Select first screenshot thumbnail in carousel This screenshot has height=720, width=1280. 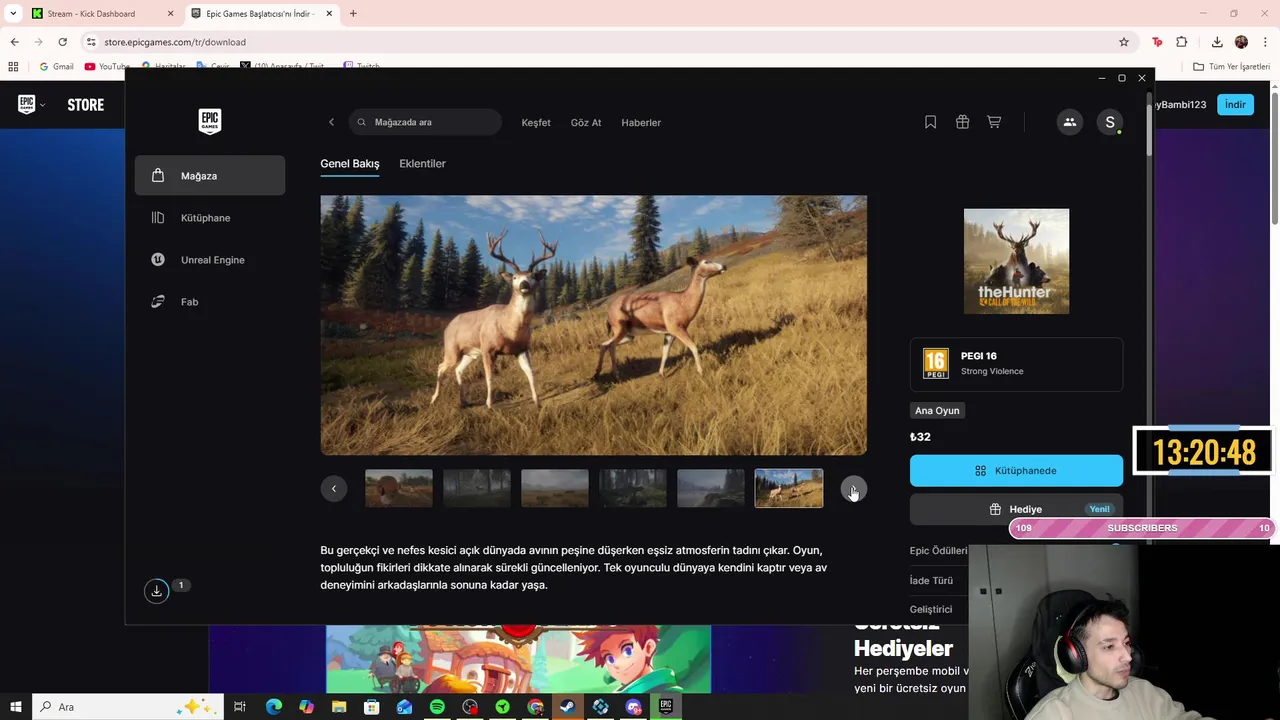click(399, 489)
